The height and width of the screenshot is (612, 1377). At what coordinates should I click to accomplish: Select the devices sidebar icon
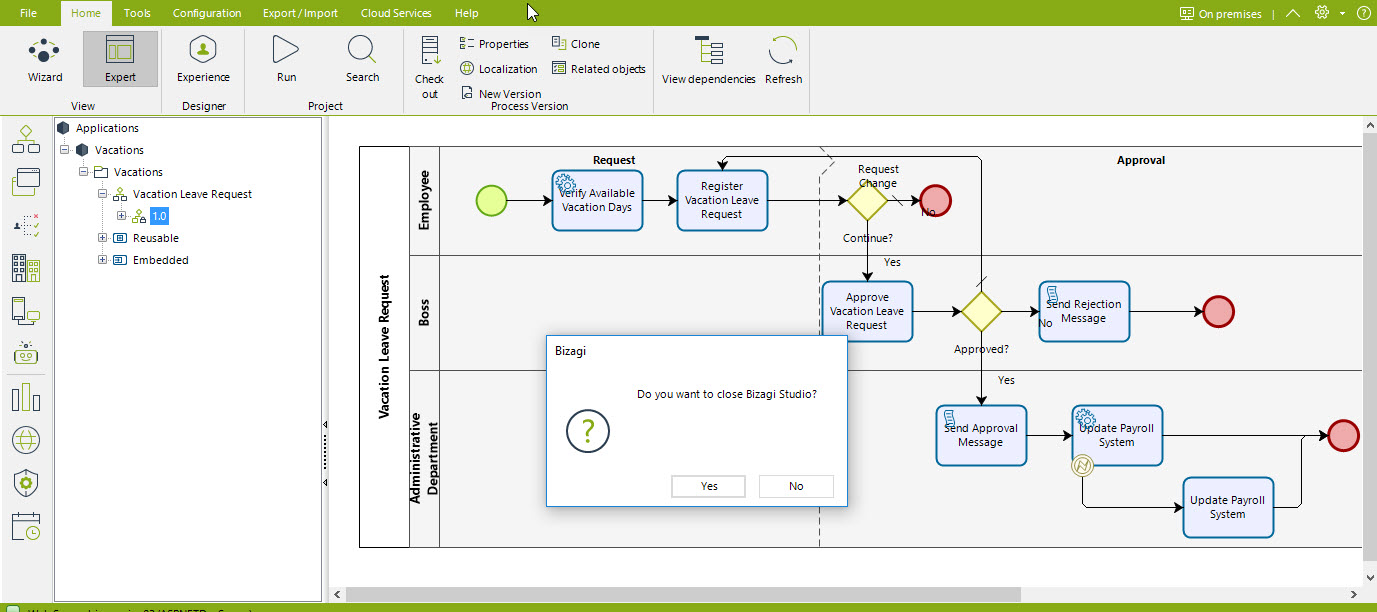coord(26,311)
